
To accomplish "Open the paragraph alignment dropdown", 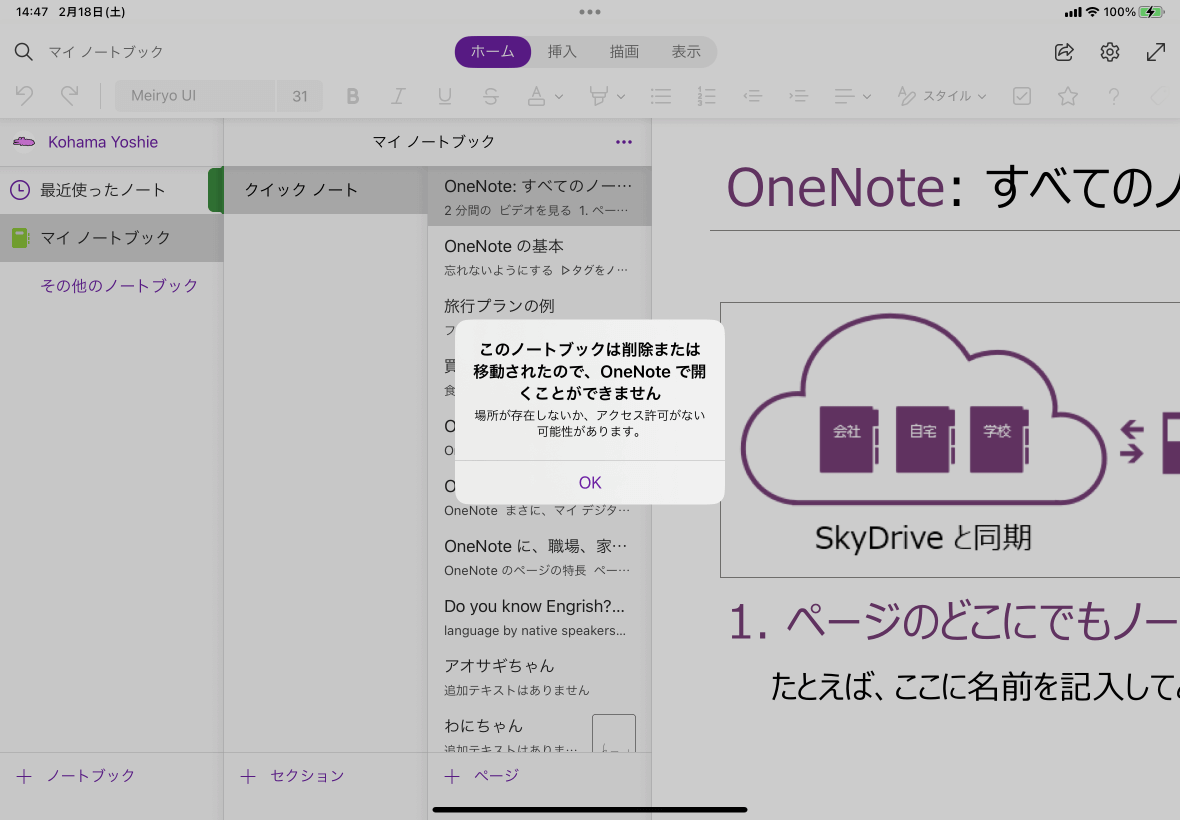I will click(851, 96).
